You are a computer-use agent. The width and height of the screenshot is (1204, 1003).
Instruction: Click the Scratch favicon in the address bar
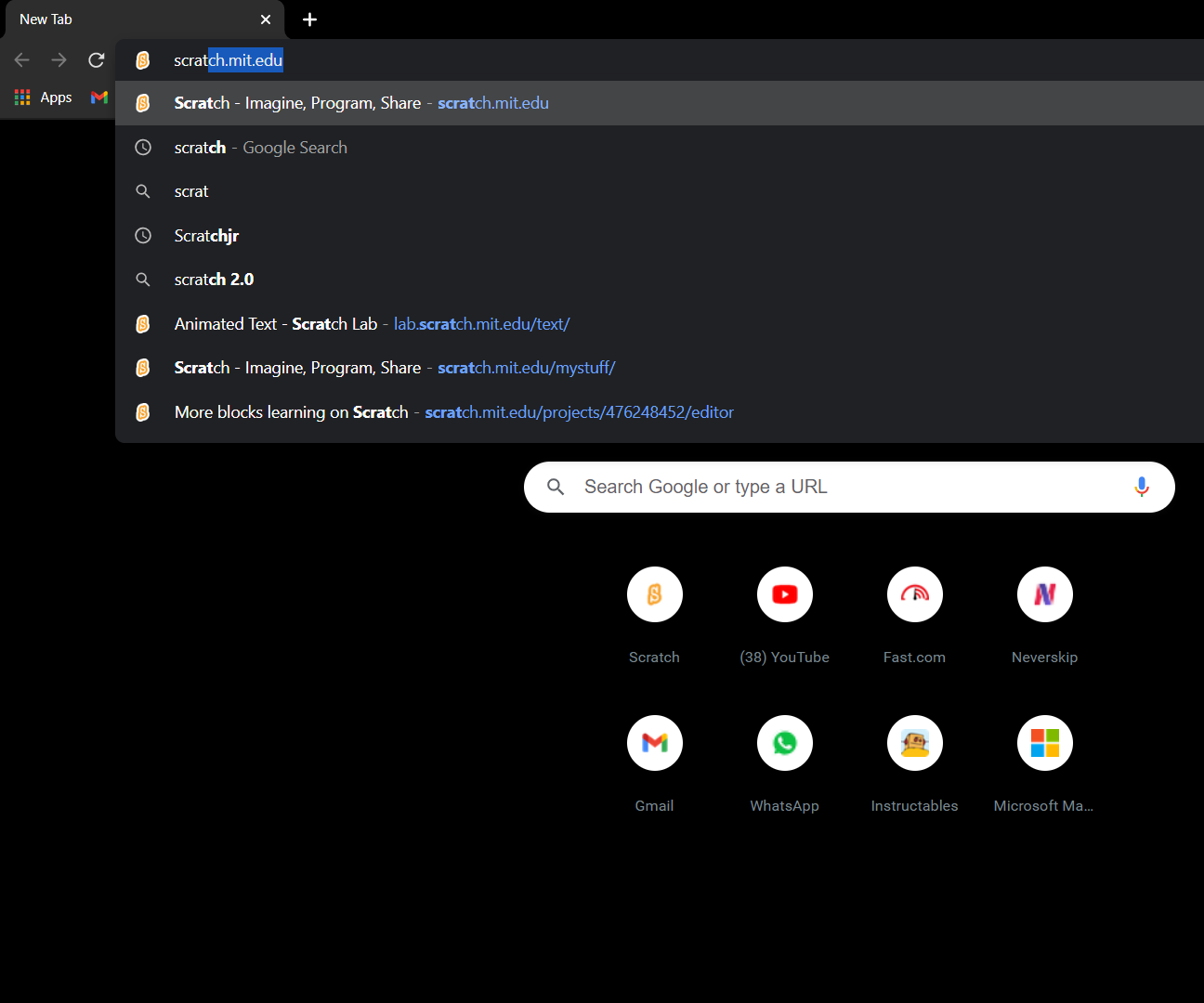point(143,60)
